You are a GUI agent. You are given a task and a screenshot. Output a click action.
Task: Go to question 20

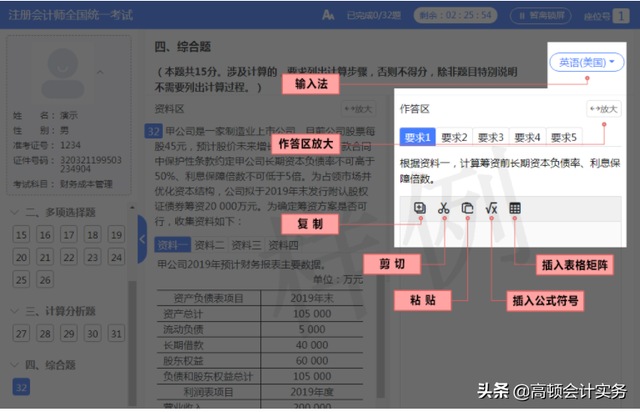[x=21, y=257]
